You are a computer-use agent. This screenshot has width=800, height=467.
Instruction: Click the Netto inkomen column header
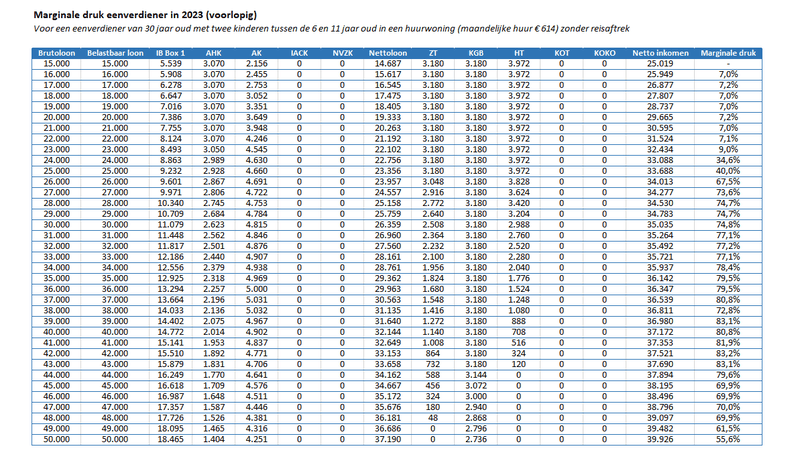pyautogui.click(x=660, y=53)
